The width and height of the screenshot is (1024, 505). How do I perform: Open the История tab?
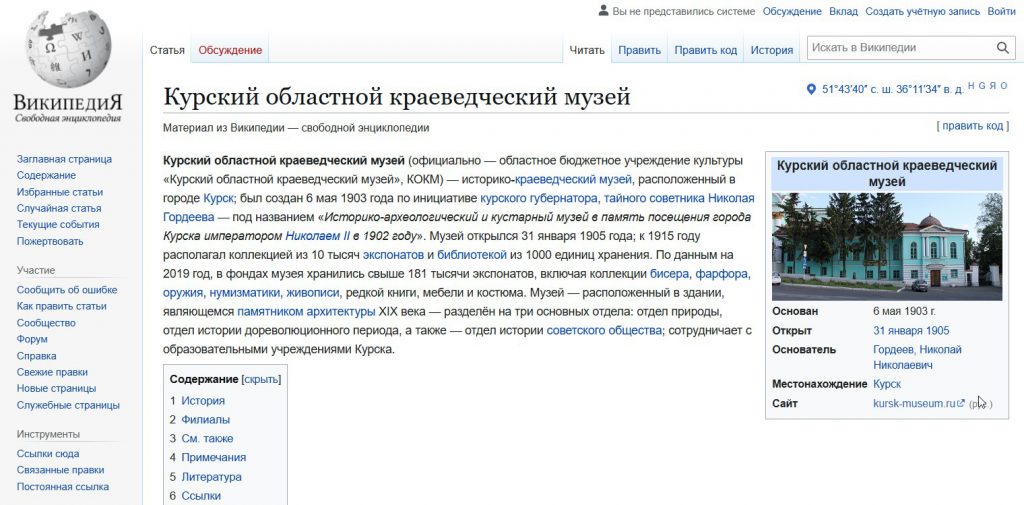(772, 50)
